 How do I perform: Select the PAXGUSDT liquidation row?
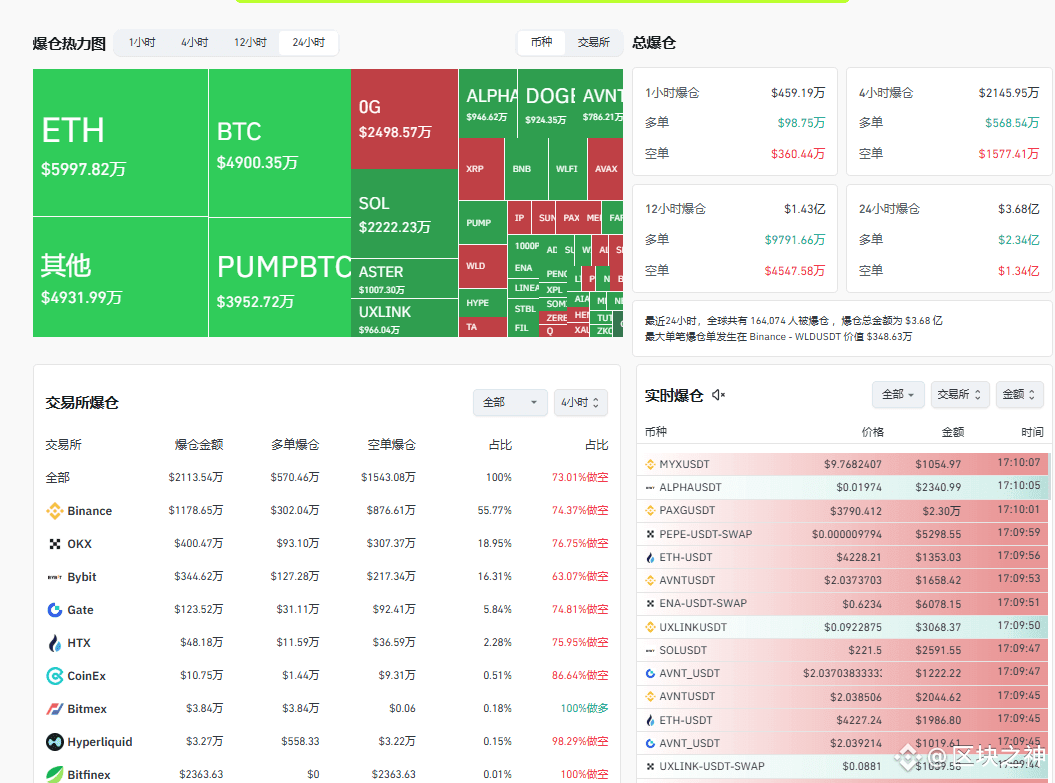tap(844, 511)
